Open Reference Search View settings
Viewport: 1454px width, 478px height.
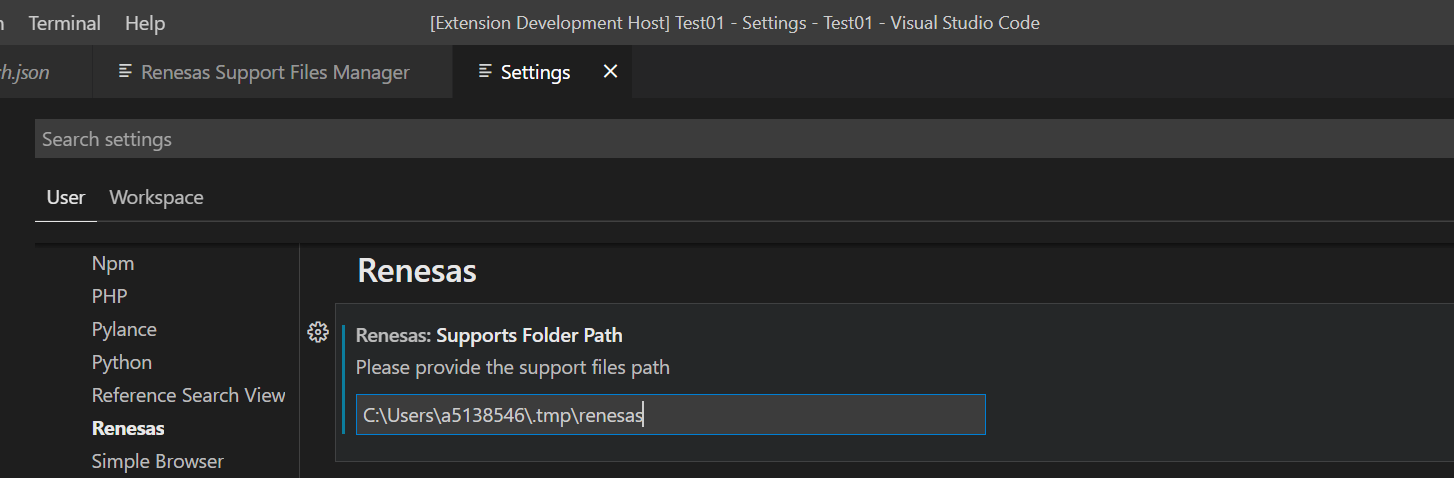point(188,395)
